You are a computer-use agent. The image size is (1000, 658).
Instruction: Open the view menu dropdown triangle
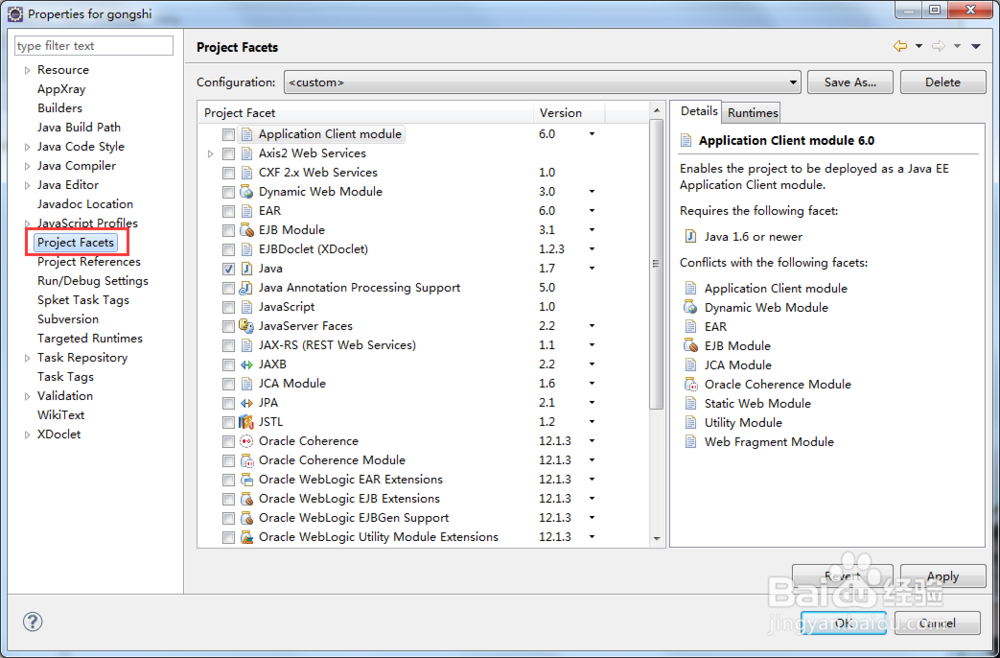coord(976,46)
